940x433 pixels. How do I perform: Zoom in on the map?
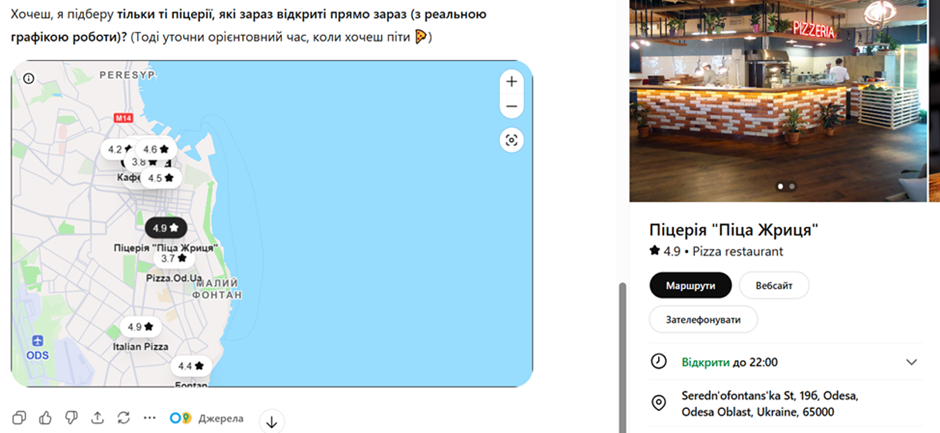512,82
